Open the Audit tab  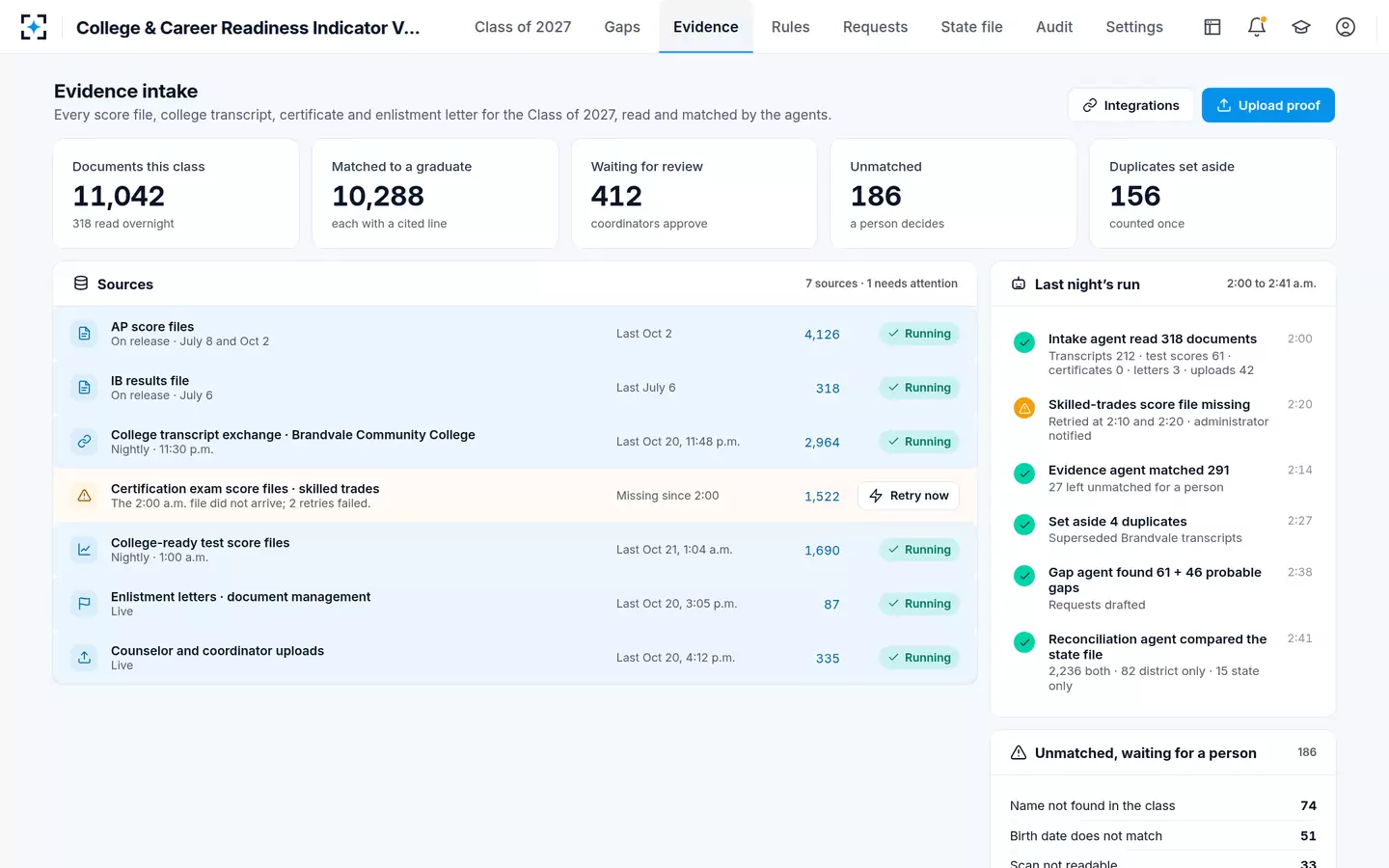coord(1054,27)
